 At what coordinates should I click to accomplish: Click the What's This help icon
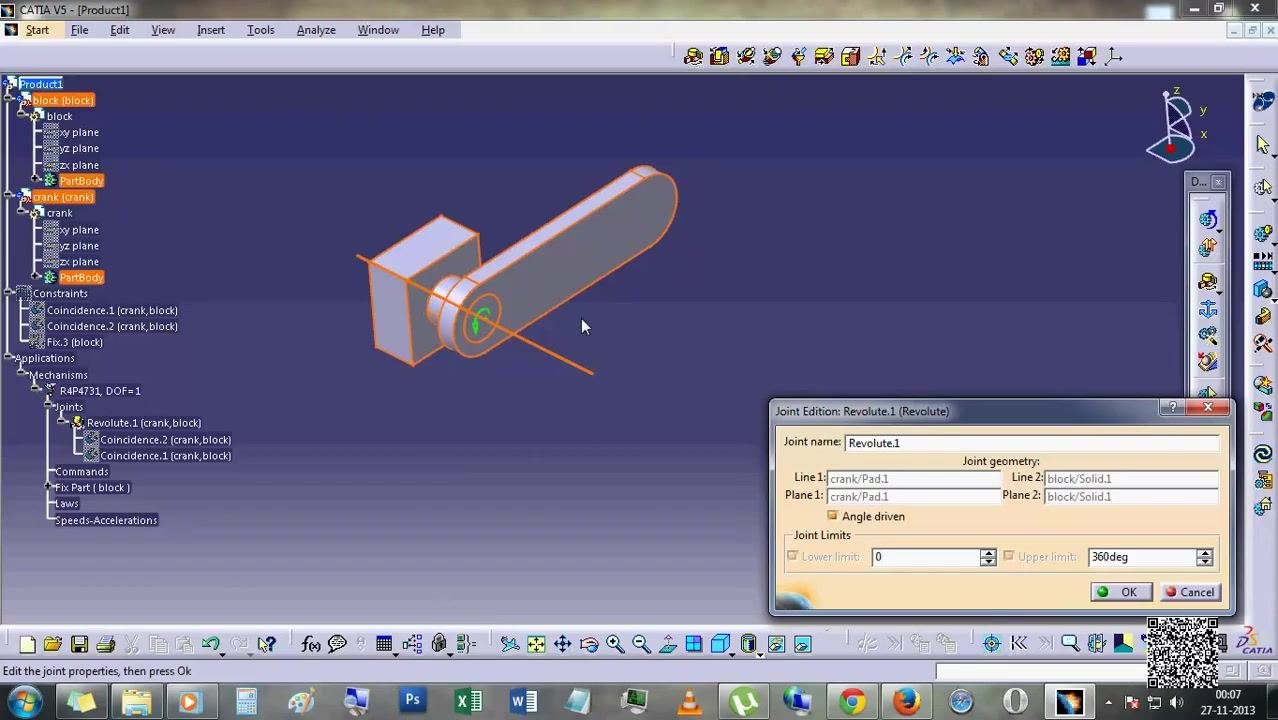267,645
